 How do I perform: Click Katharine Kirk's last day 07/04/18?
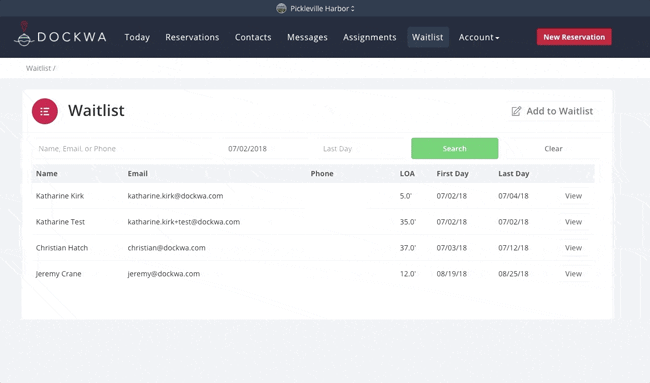coord(513,196)
